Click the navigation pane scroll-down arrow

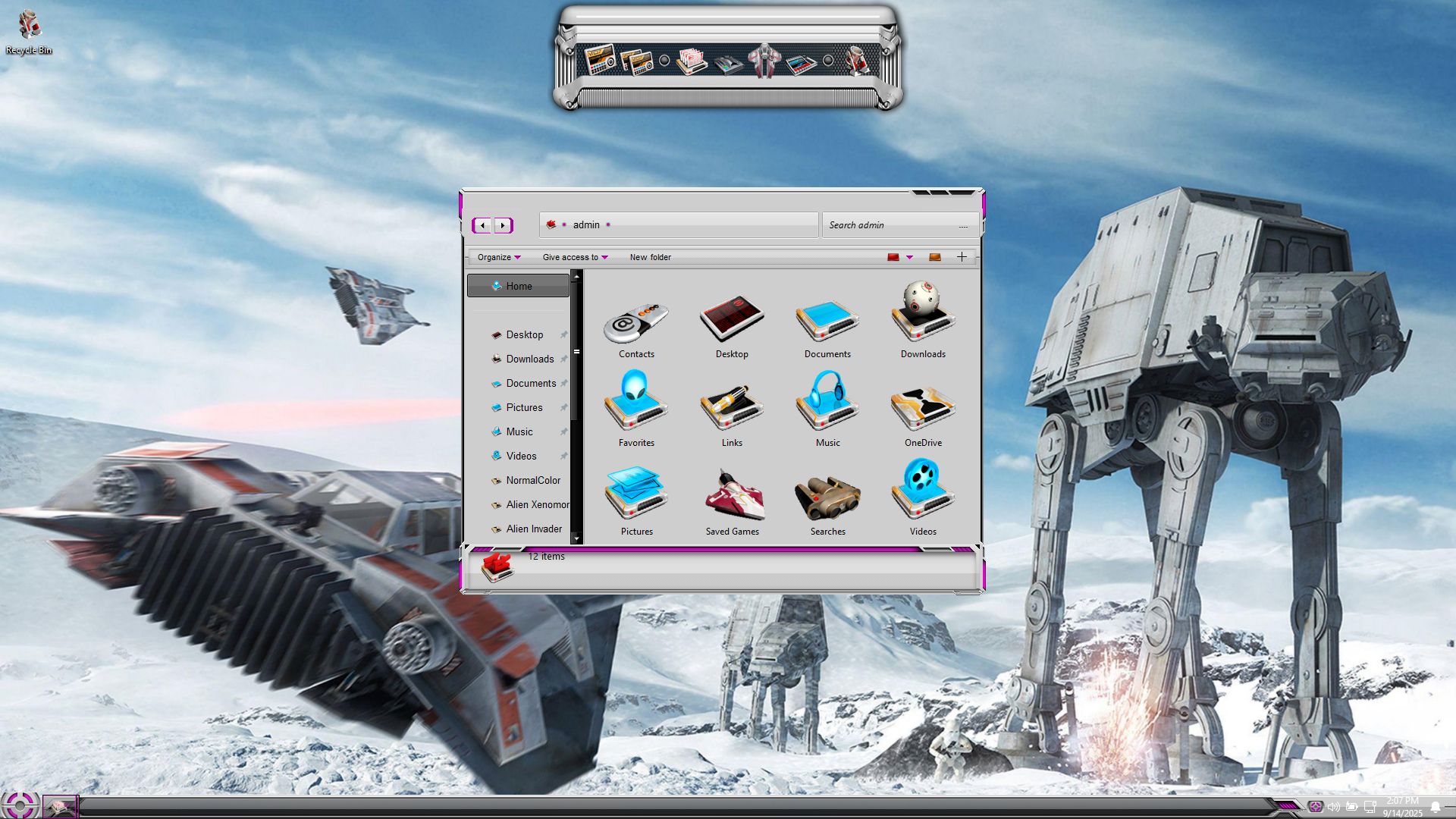click(x=576, y=538)
